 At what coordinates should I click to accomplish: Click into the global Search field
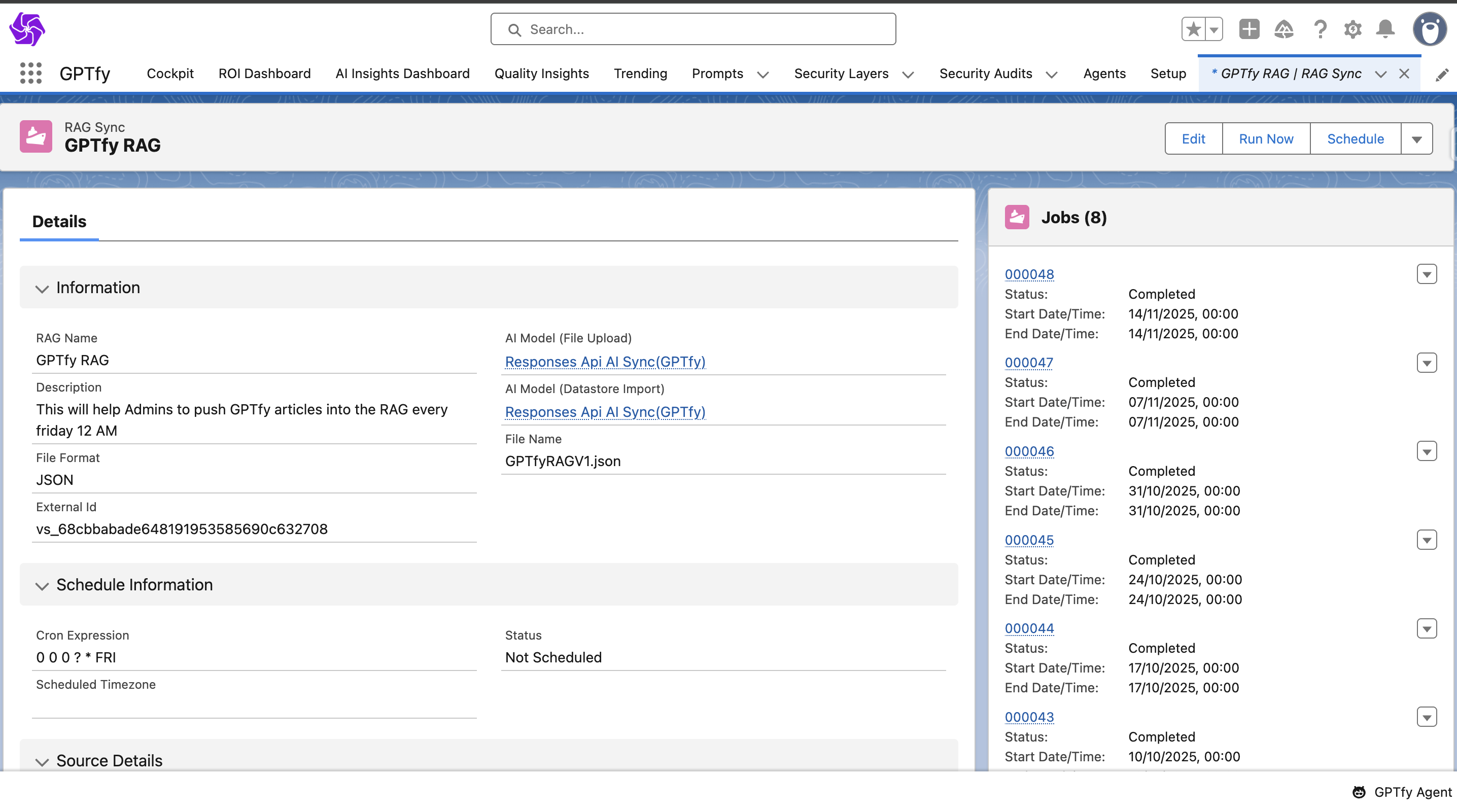(x=693, y=29)
